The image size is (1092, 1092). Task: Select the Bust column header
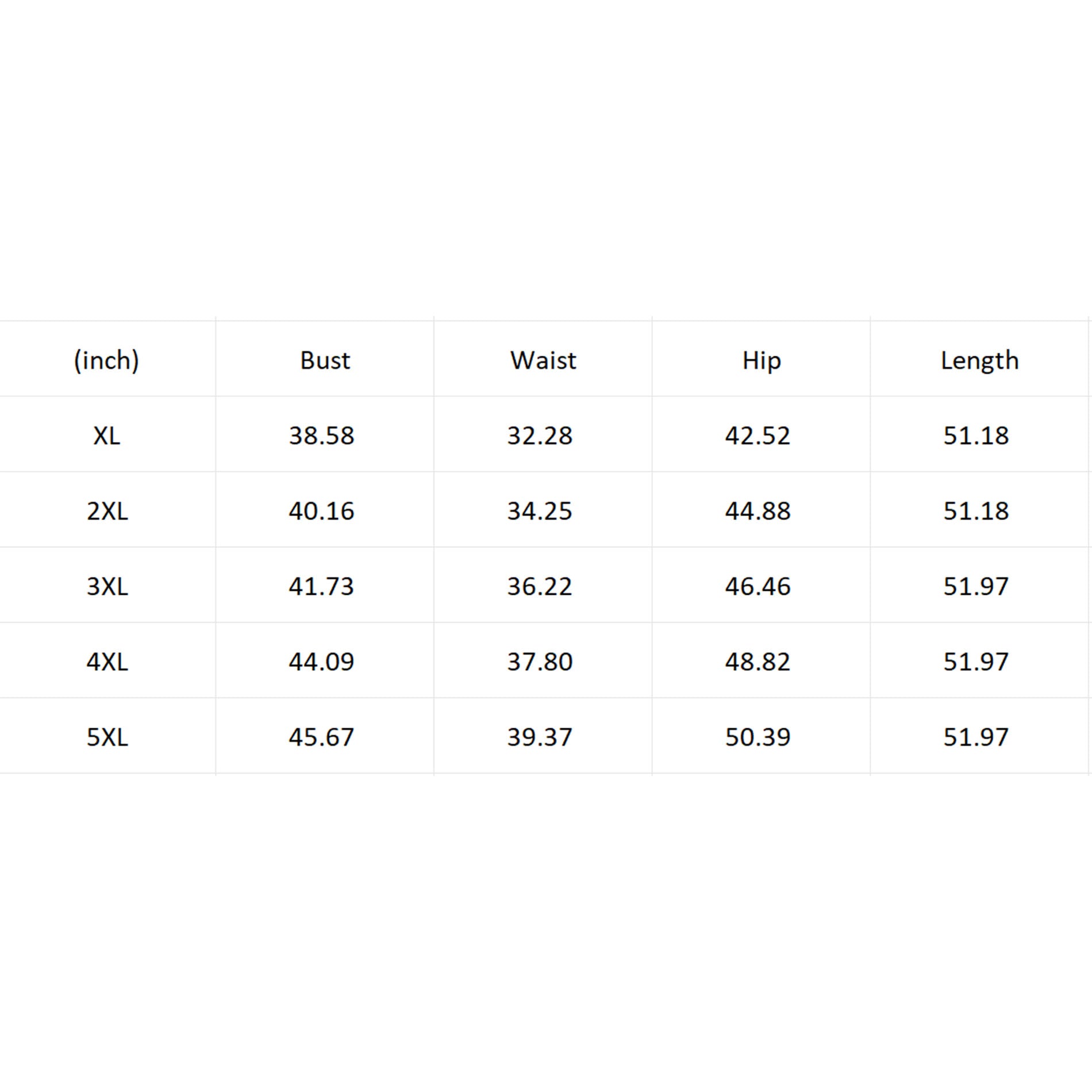[325, 361]
